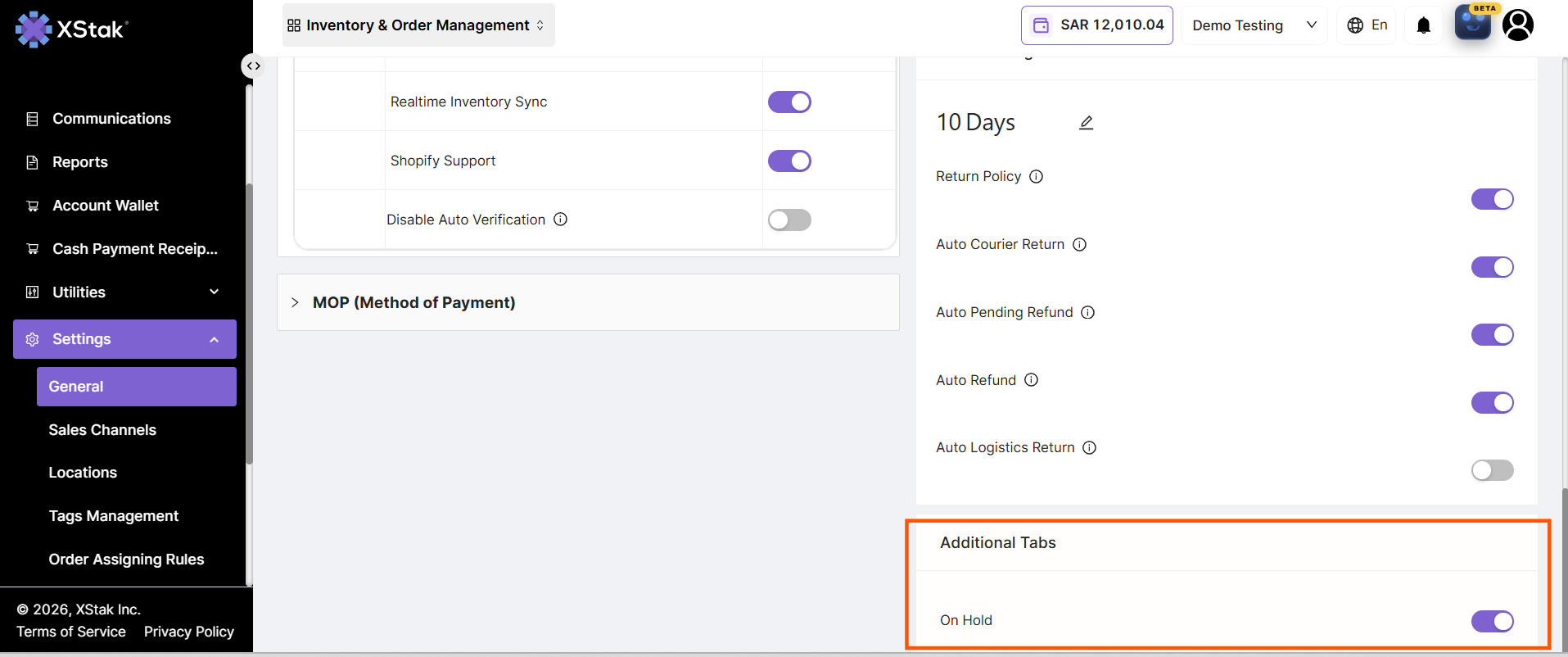This screenshot has height=657, width=1568.
Task: Expand MOP (Method of Payment) section
Action: pos(588,302)
